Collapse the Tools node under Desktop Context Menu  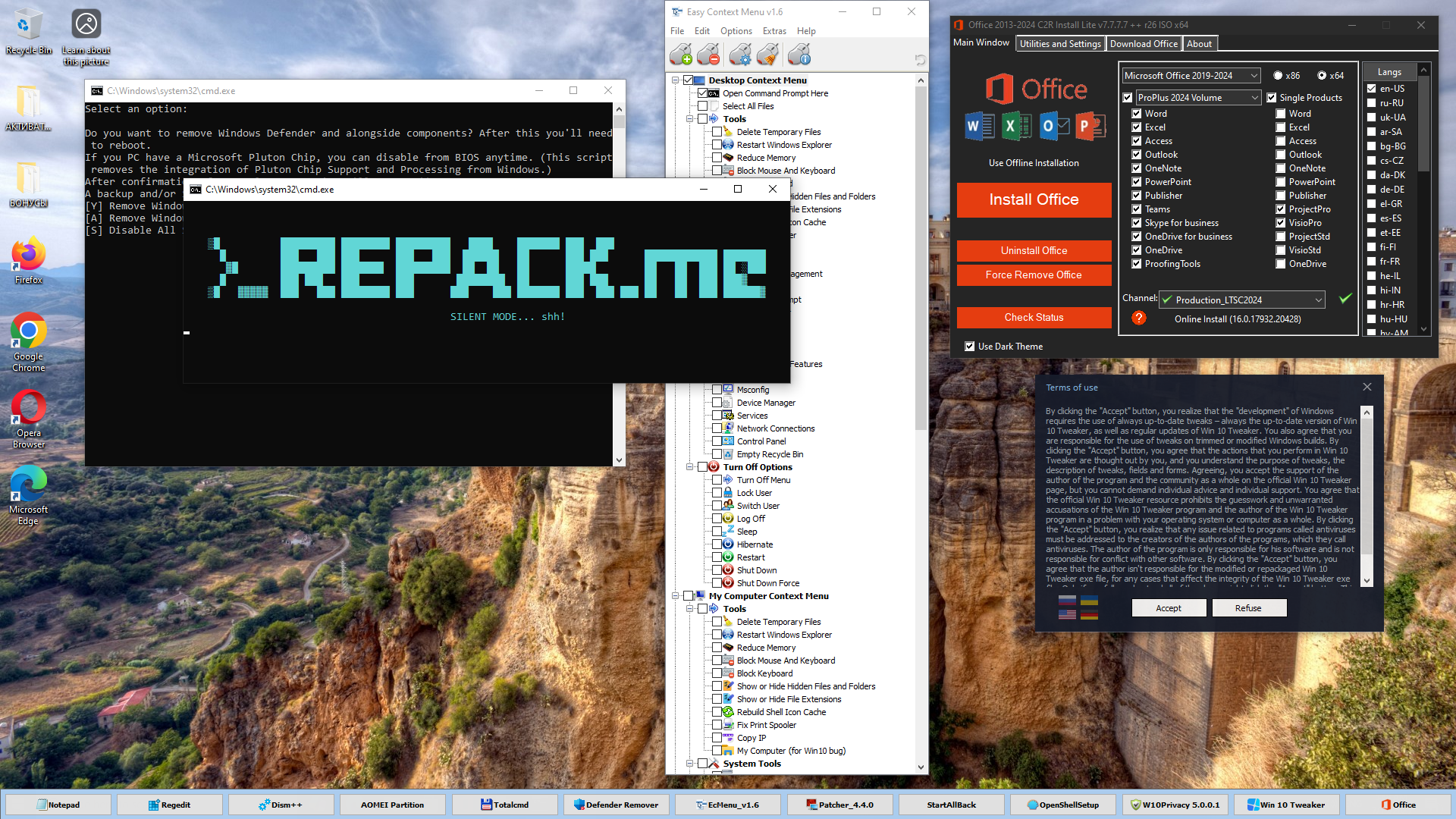(x=689, y=119)
